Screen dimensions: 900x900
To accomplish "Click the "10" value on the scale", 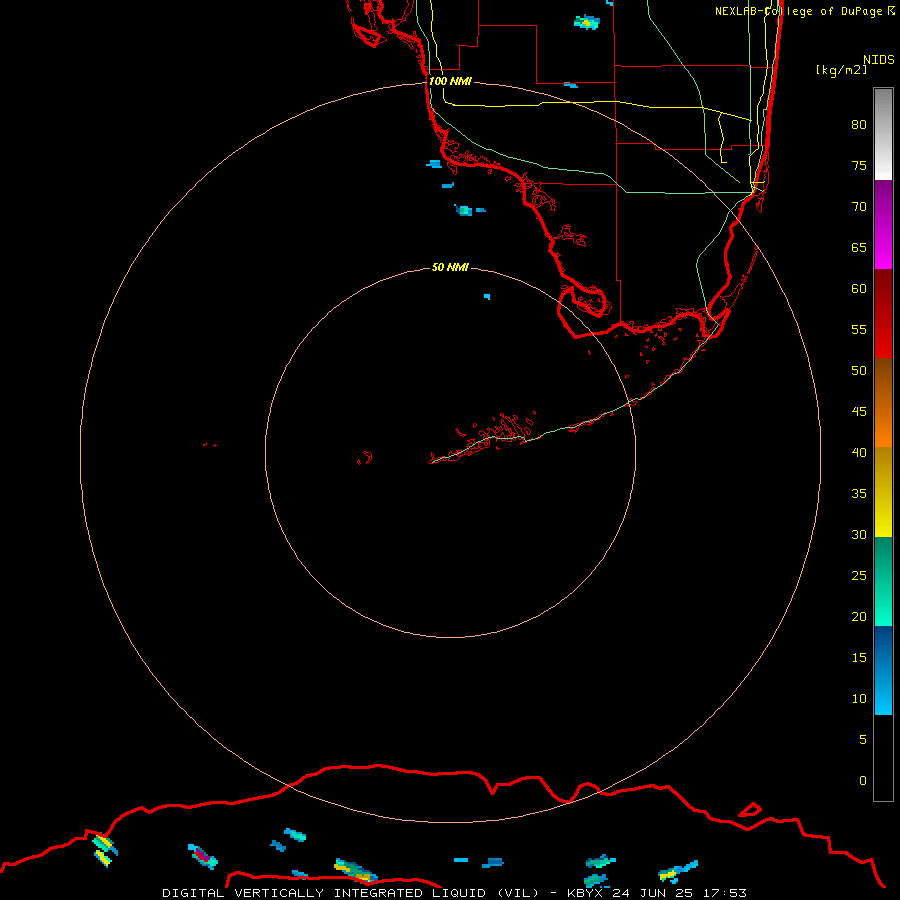I will click(x=859, y=699).
